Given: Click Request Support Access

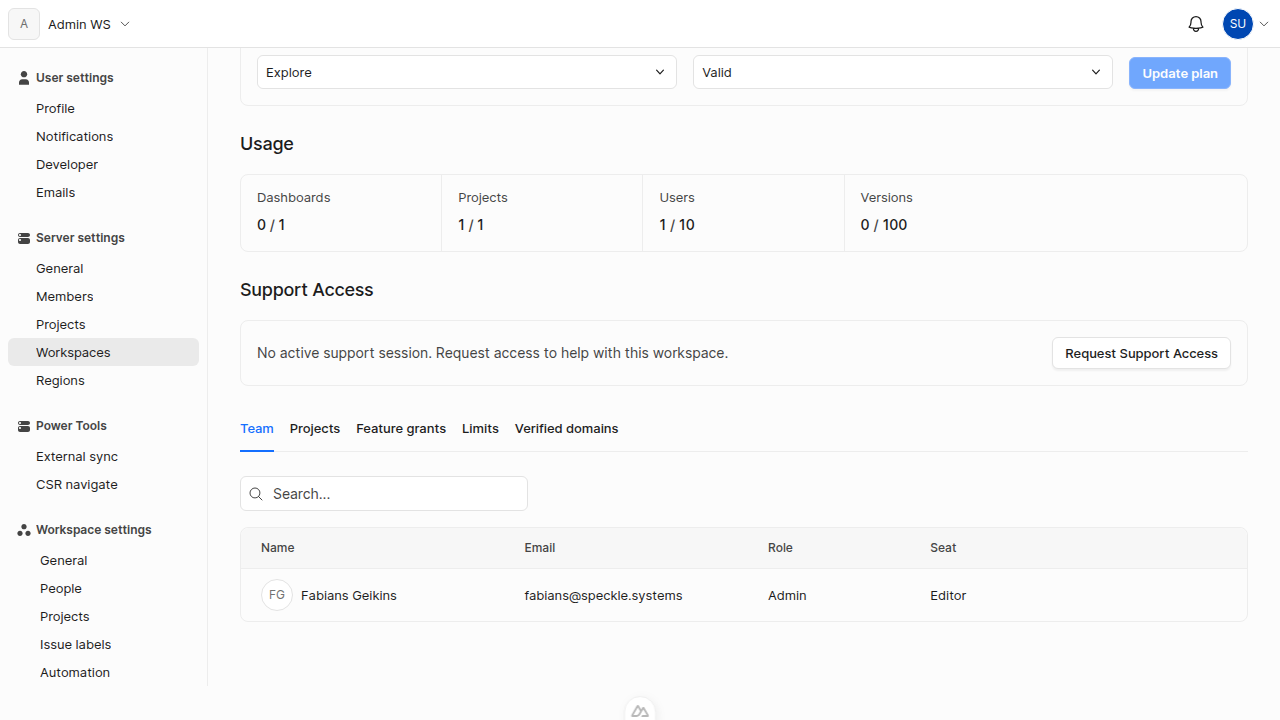Looking at the screenshot, I should 1141,353.
